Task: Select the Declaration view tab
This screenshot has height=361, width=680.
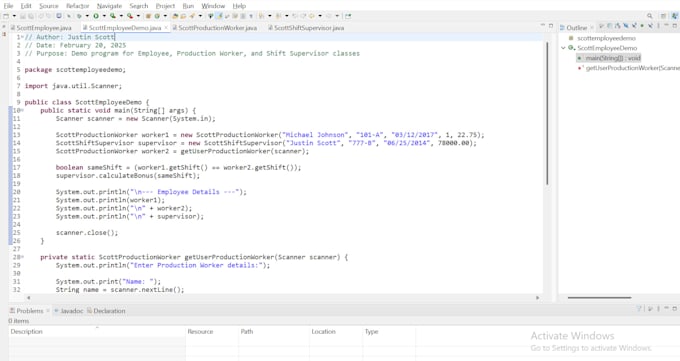Action: click(106, 311)
